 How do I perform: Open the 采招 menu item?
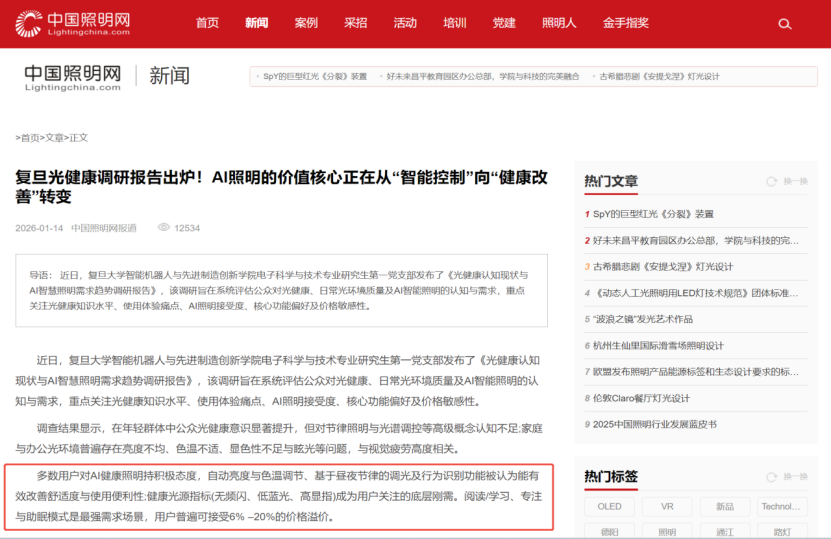356,23
